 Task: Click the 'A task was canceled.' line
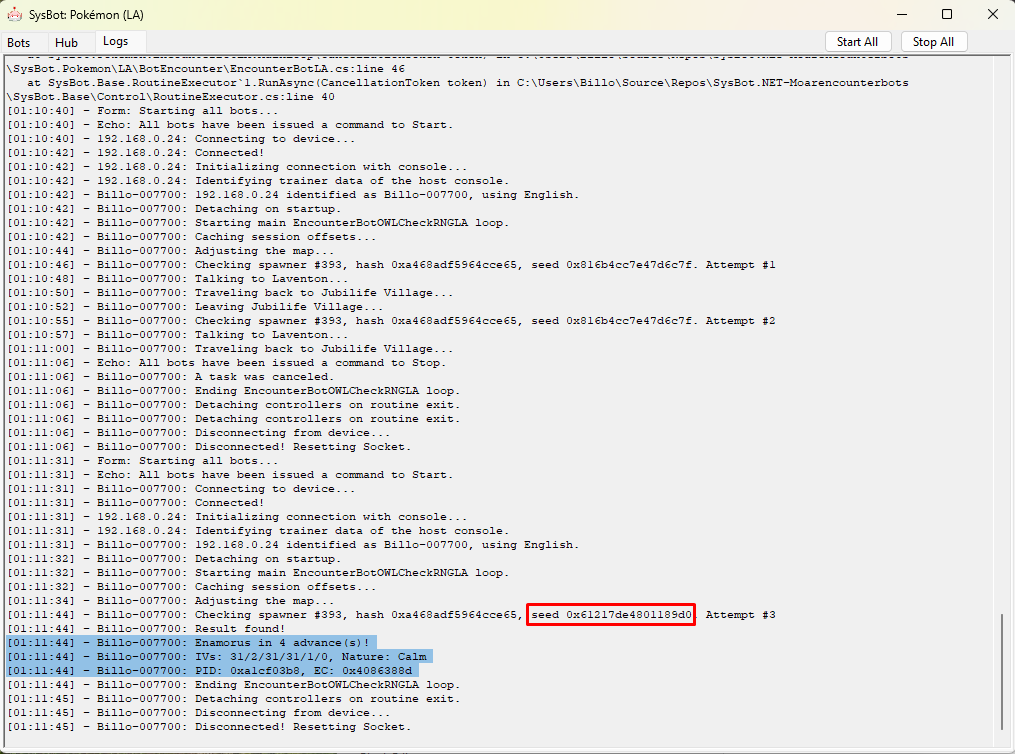pos(171,377)
